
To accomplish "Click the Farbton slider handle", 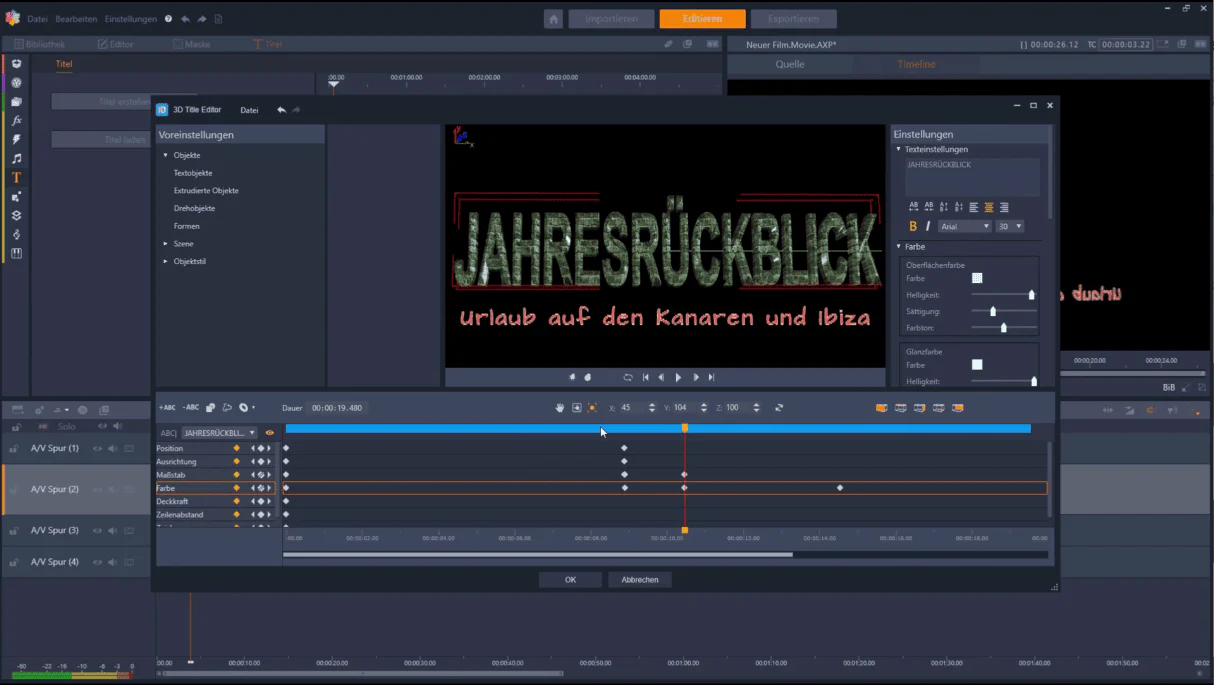I will click(1003, 327).
